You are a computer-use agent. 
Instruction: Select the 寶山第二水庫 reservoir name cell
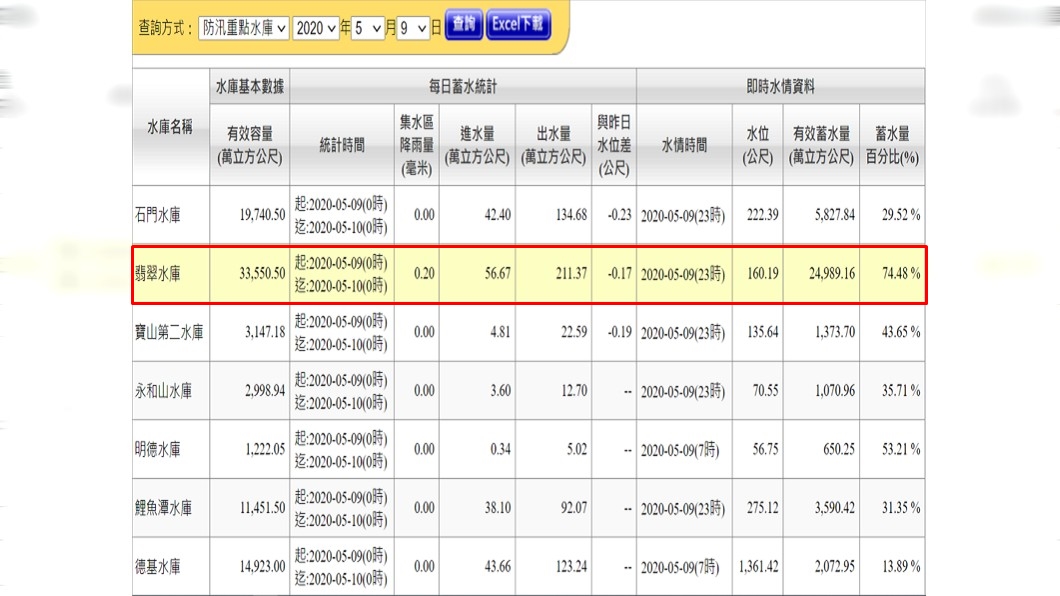(169, 332)
